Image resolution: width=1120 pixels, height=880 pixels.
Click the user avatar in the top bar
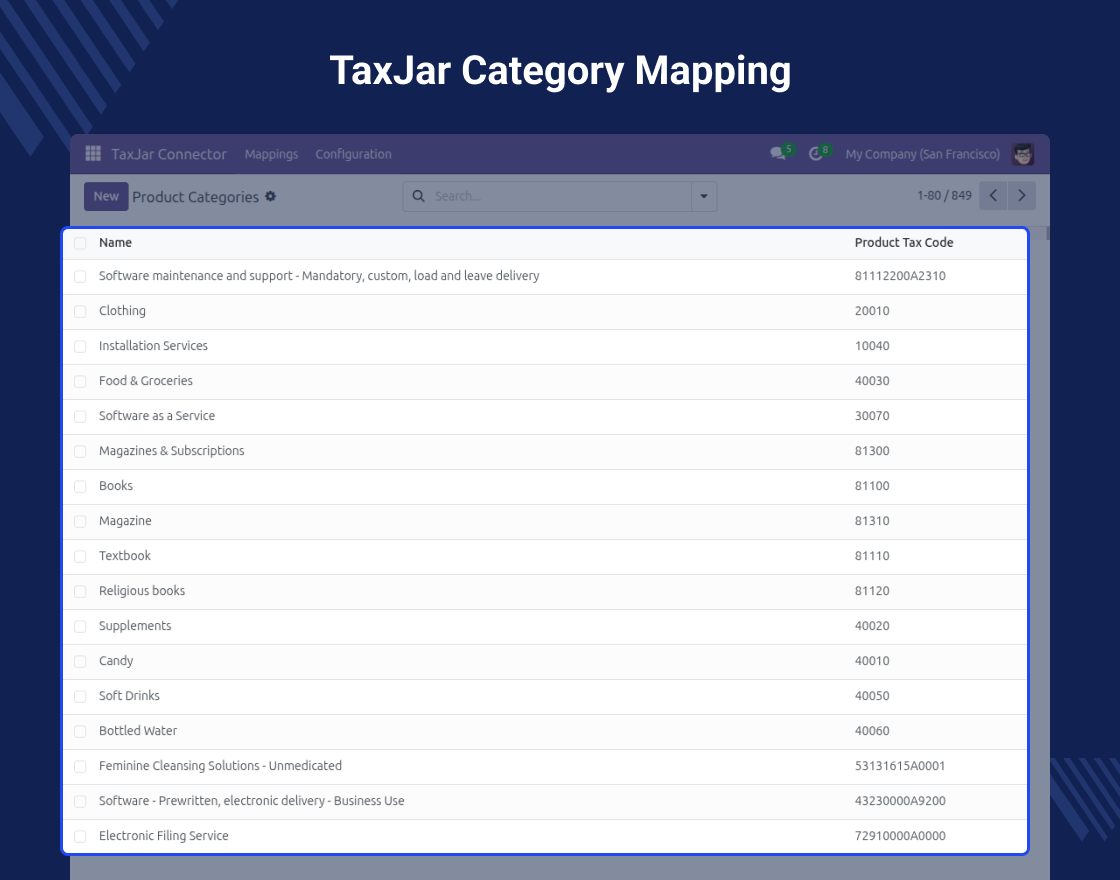(1023, 154)
